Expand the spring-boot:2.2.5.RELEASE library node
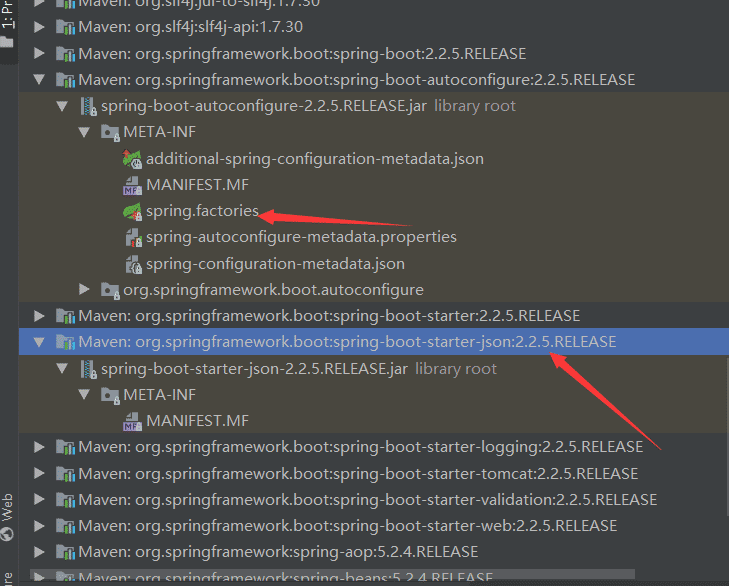Viewport: 729px width, 586px height. pyautogui.click(x=40, y=53)
